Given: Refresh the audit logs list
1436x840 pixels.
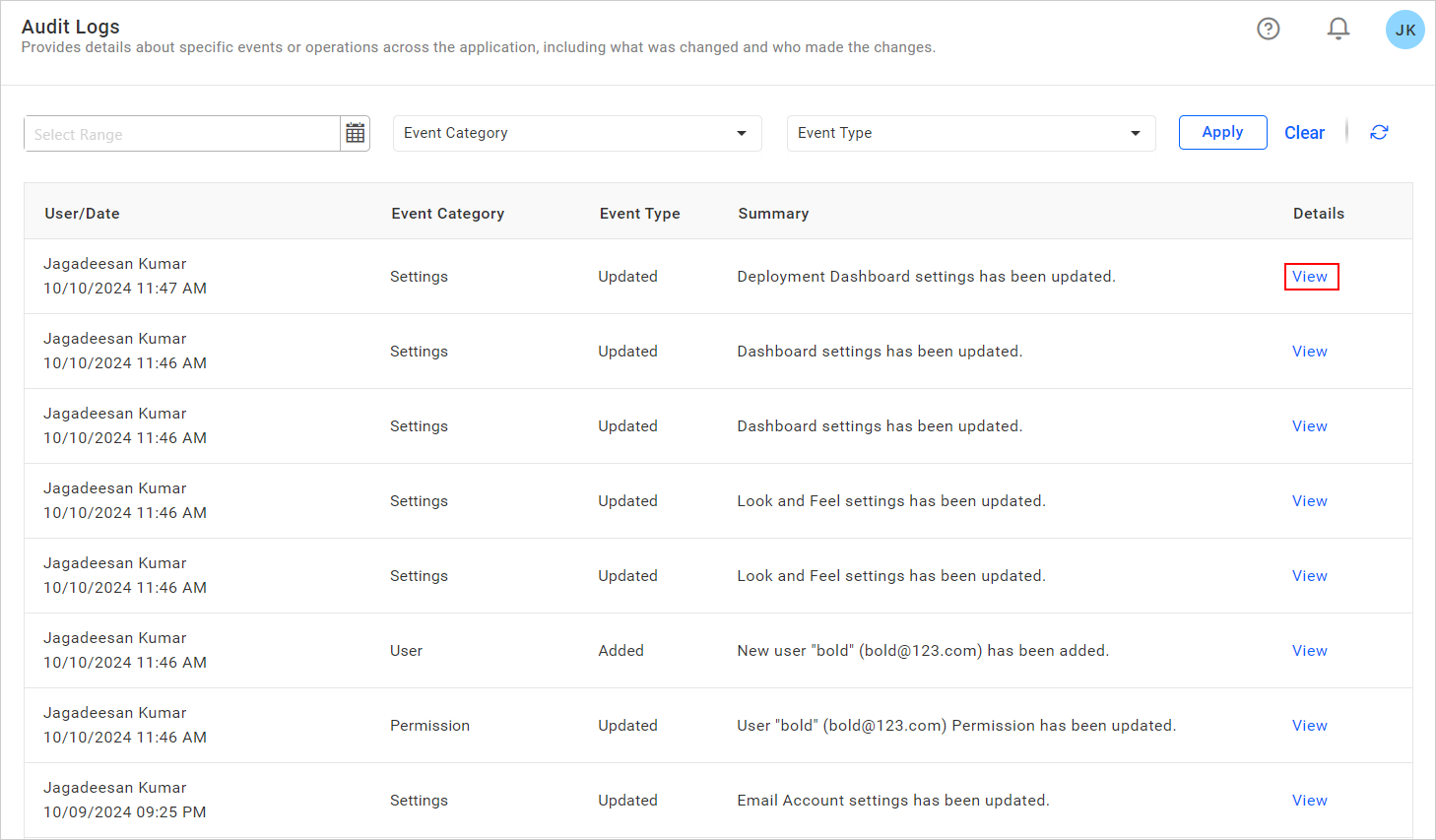Looking at the screenshot, I should click(1379, 132).
